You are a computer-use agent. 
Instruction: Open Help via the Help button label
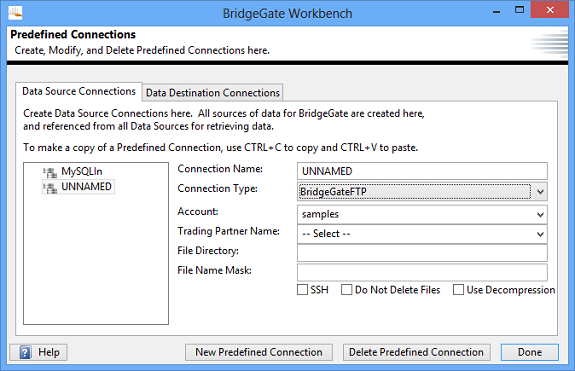point(49,352)
